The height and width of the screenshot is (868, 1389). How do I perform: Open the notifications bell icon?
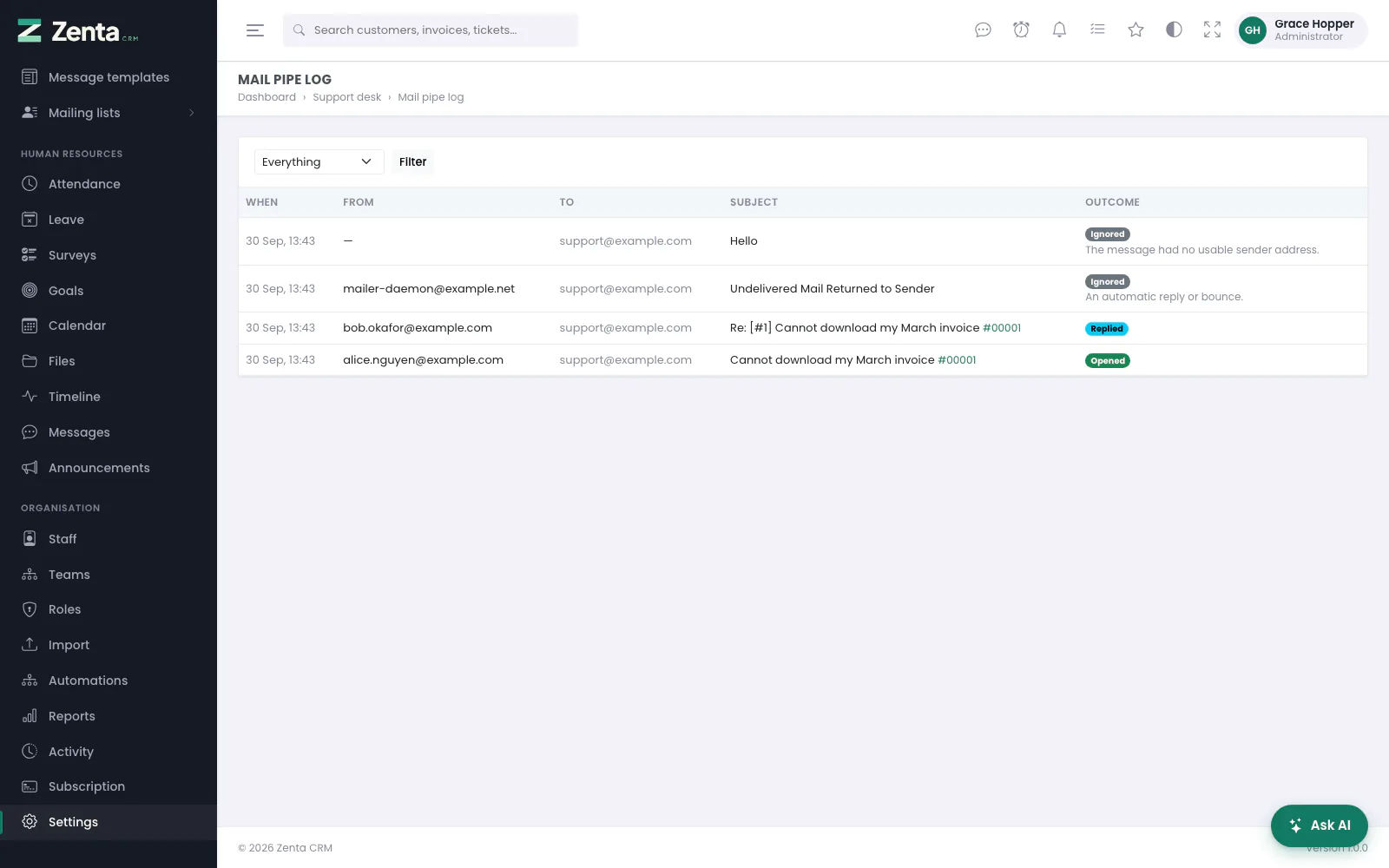point(1059,30)
